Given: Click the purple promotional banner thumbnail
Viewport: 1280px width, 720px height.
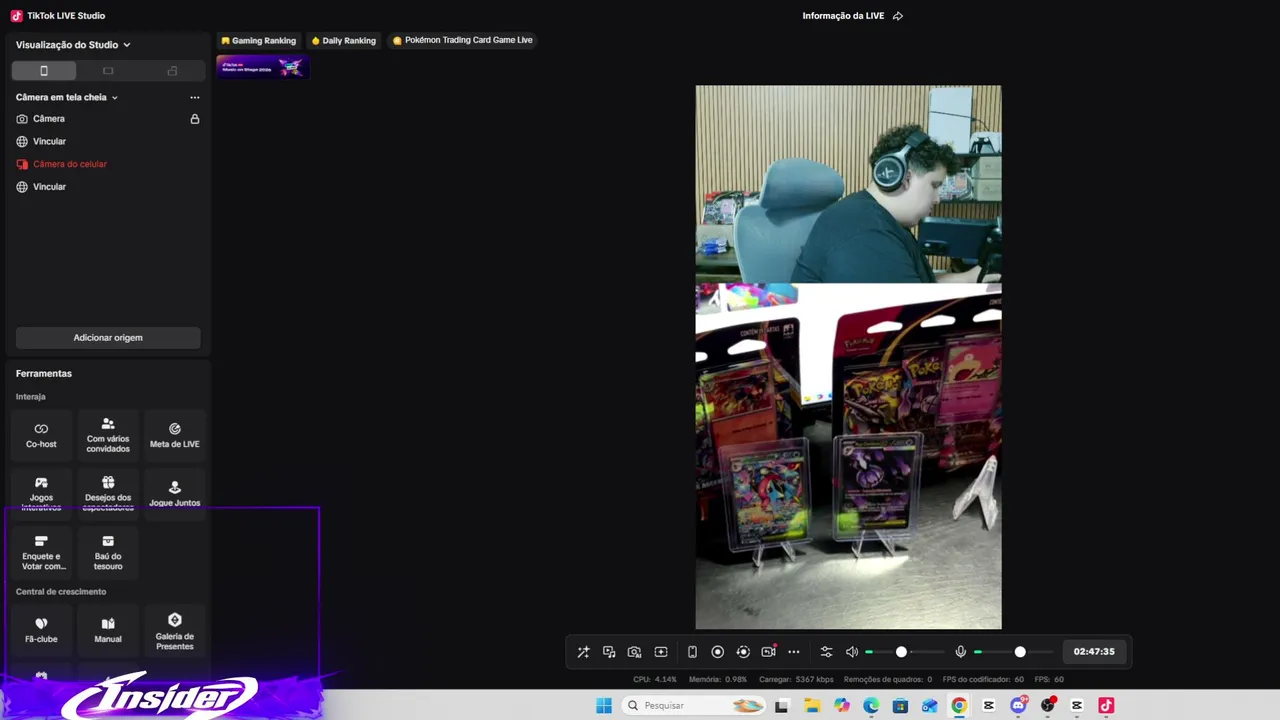Looking at the screenshot, I should point(263,67).
